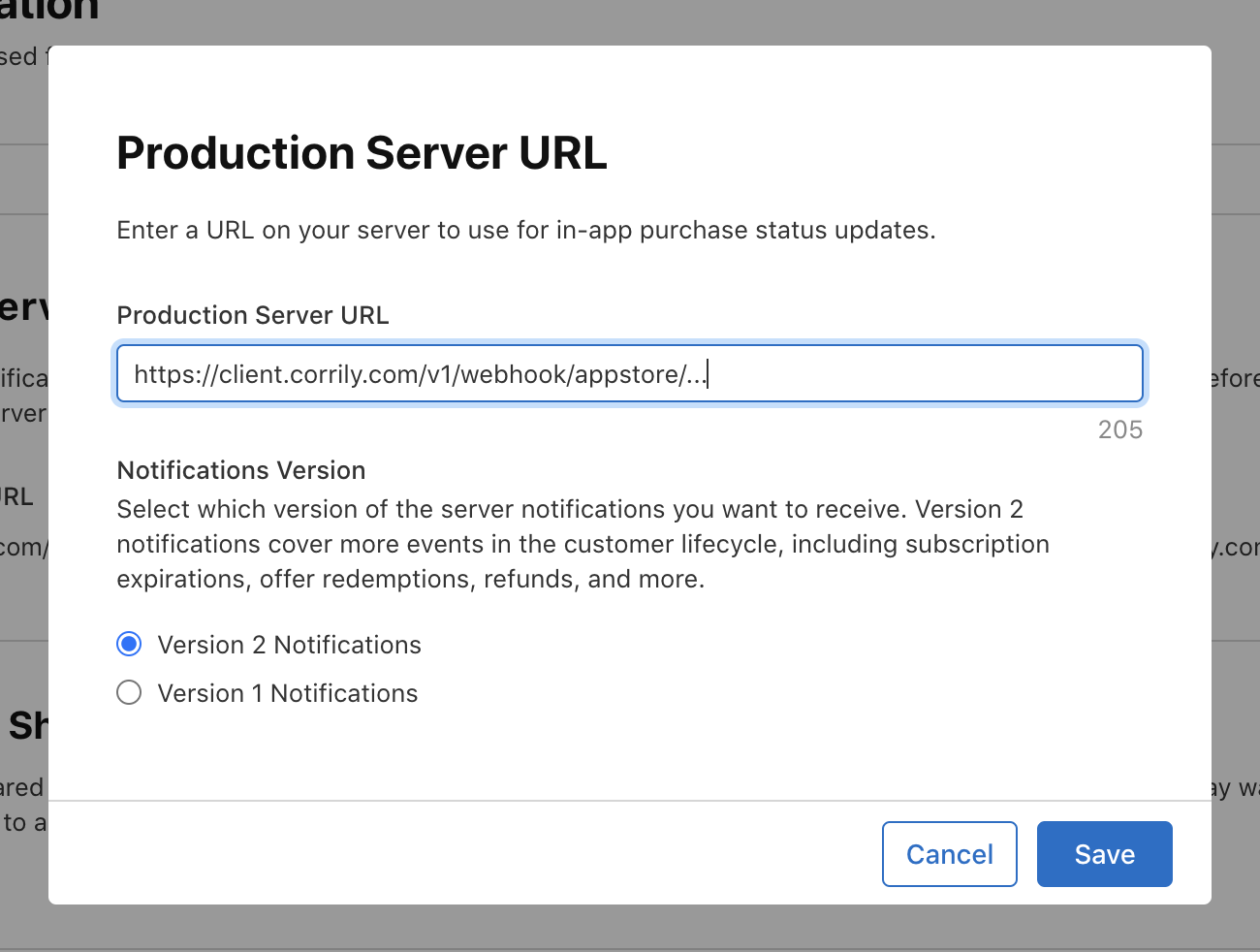Screen dimensions: 1260x952
Task: Save the production server URL
Action: click(x=1104, y=854)
